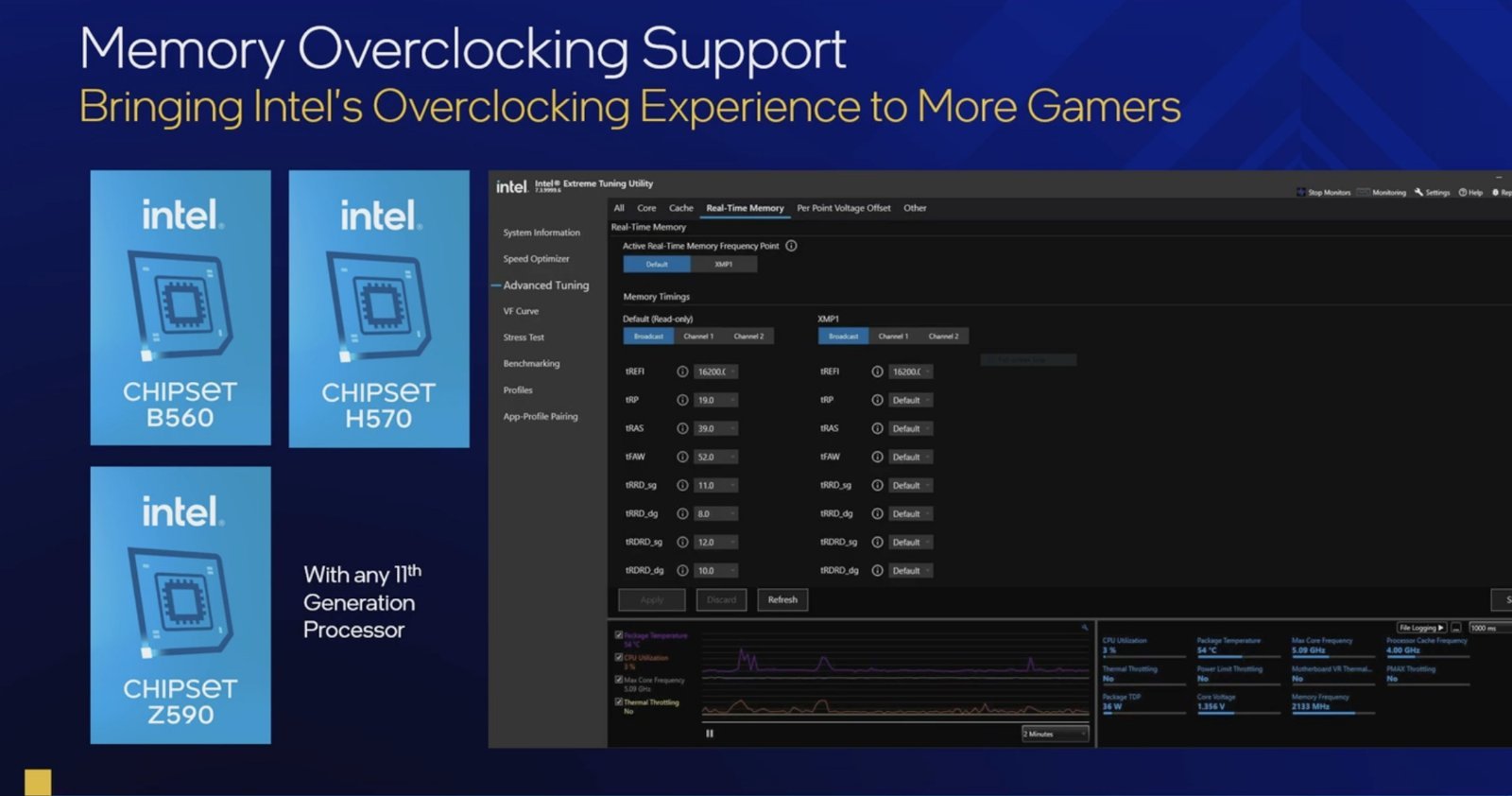Viewport: 1512px width, 796px height.
Task: Switch to the Core tab
Action: (646, 208)
